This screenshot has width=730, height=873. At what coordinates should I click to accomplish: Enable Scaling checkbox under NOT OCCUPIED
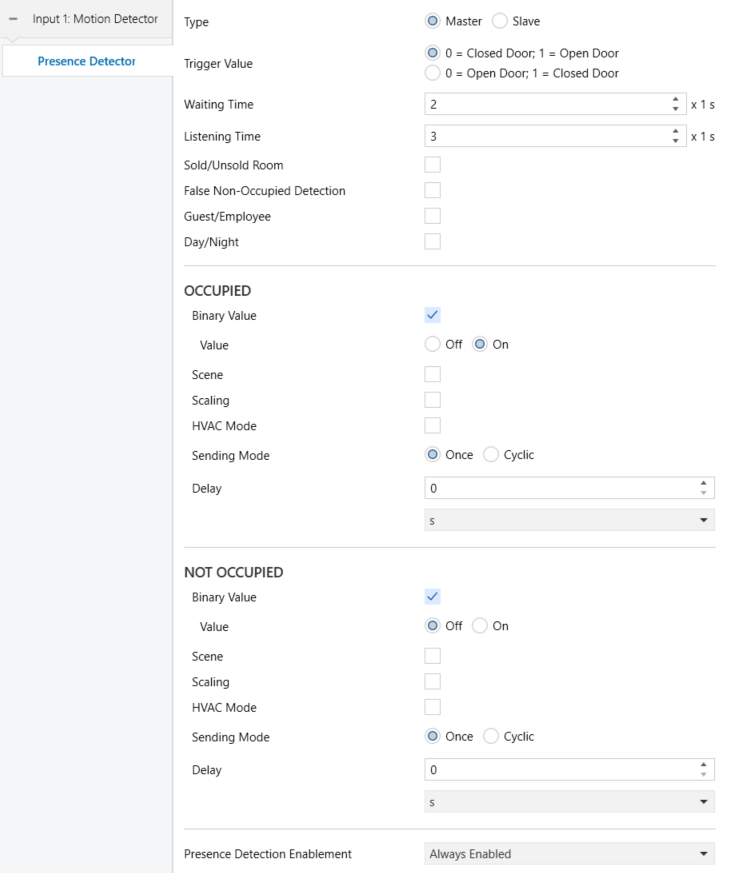(433, 681)
